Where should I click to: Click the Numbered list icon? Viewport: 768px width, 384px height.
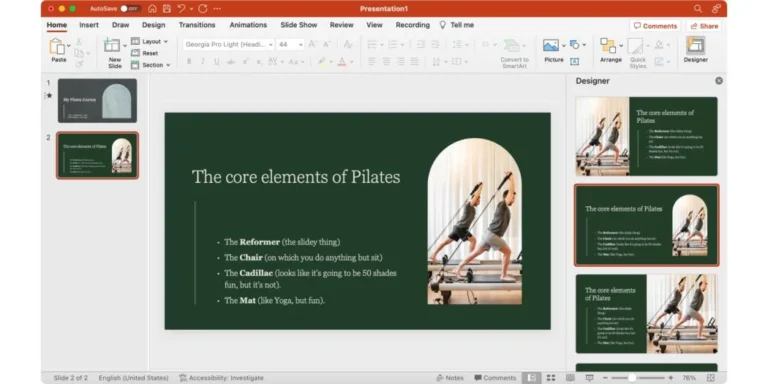393,45
